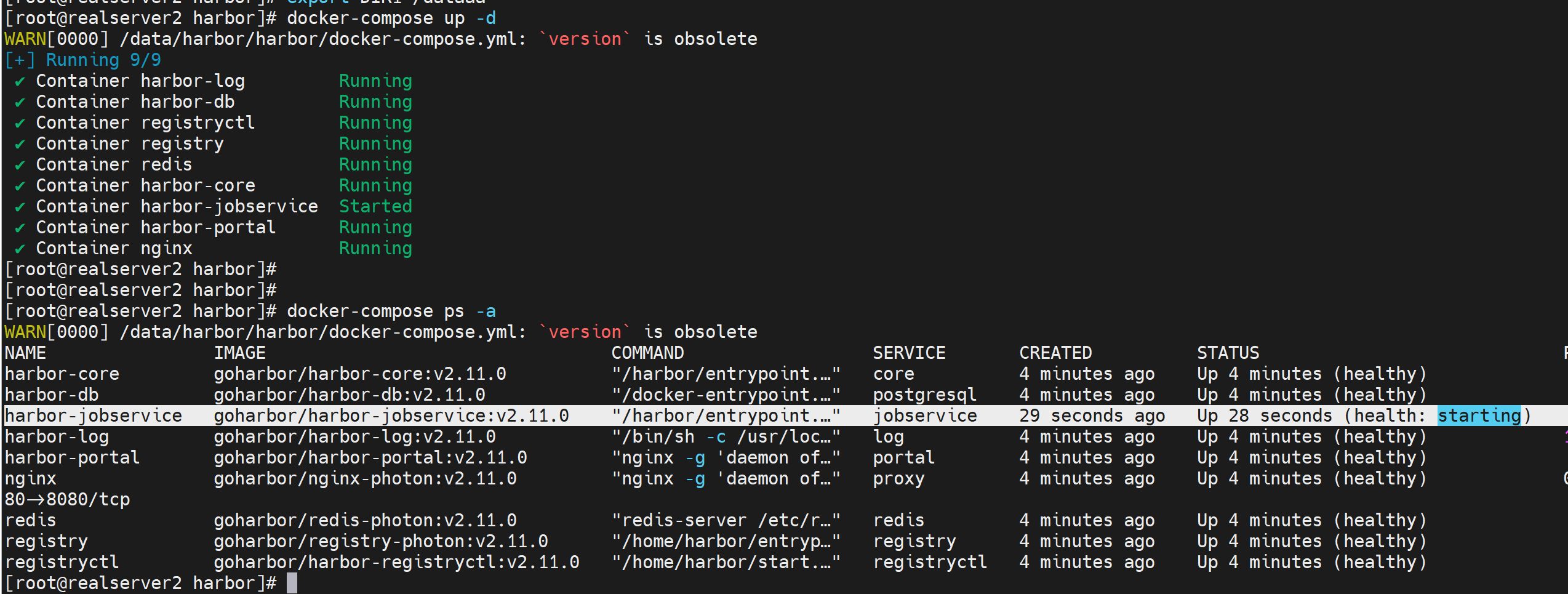Click the checkmark before Container harbor-portal
1568x594 pixels.
[20, 228]
